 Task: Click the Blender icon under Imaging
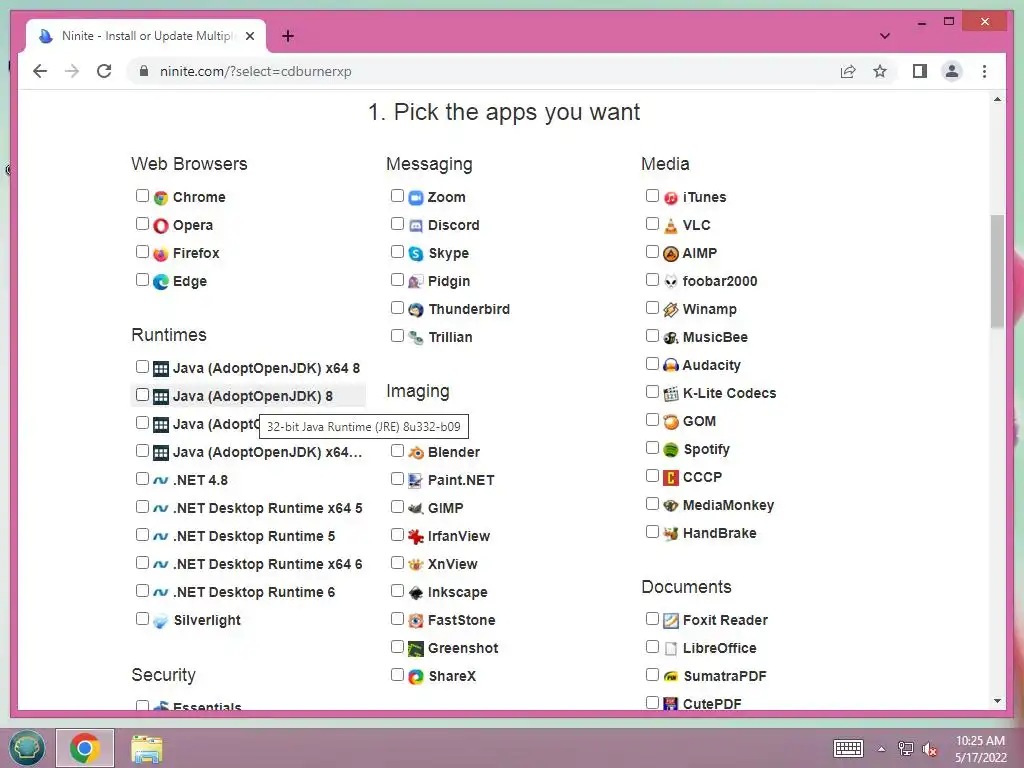point(416,452)
